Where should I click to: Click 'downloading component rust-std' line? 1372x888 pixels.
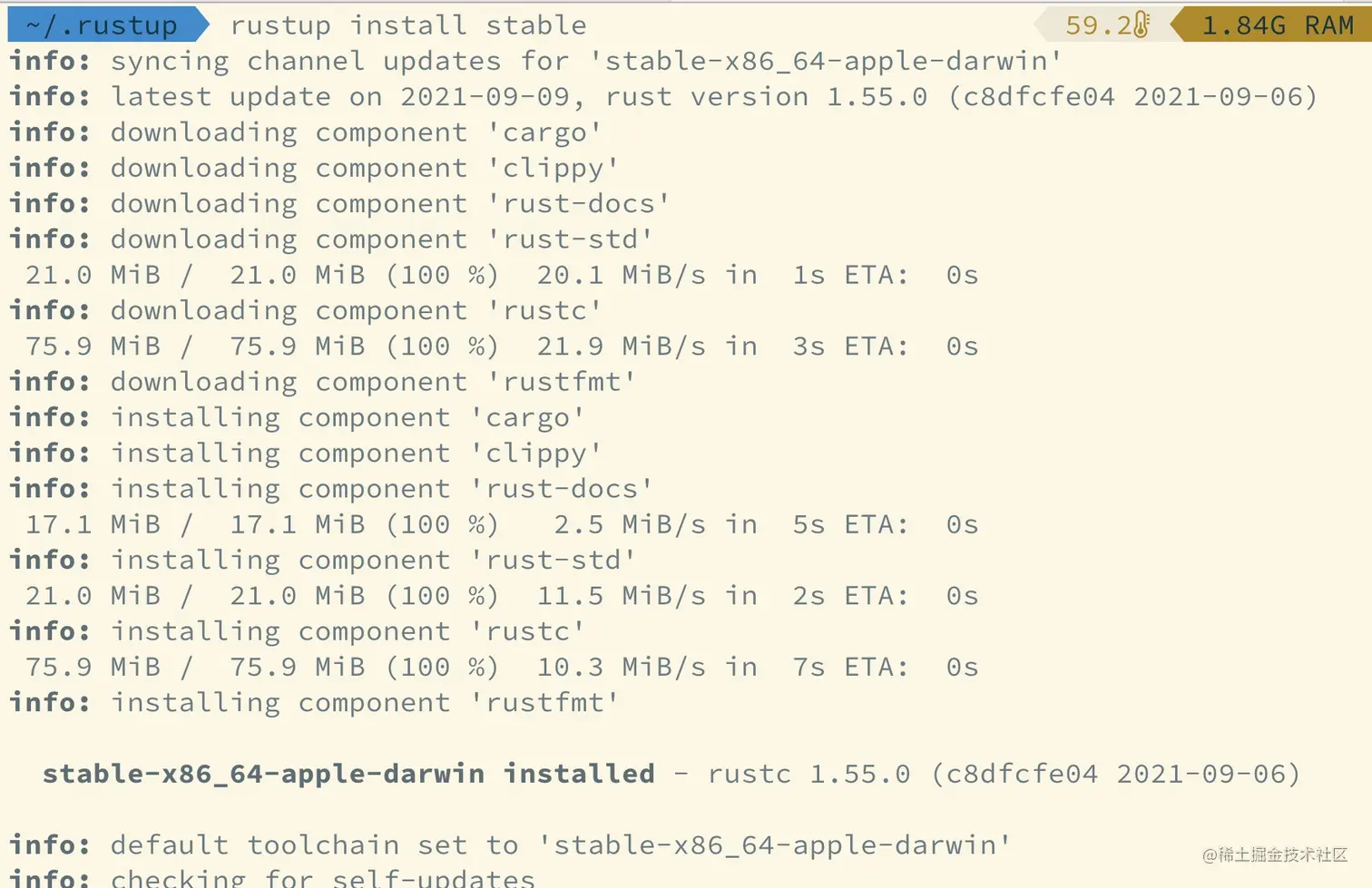(331, 239)
